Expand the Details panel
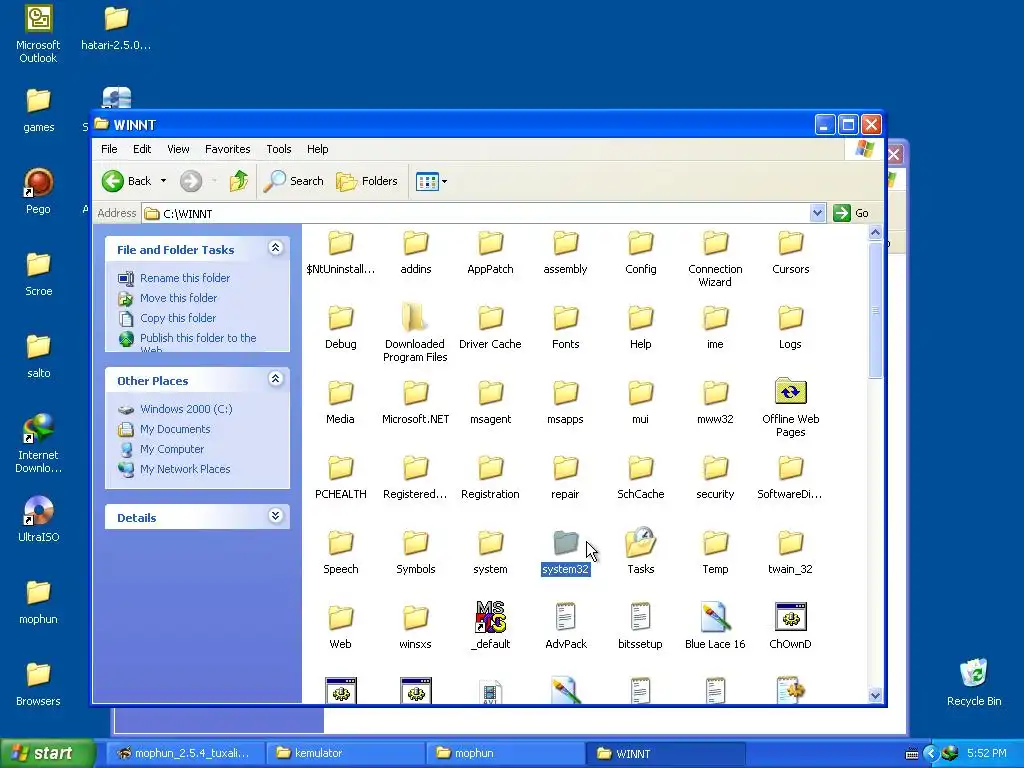 (276, 516)
